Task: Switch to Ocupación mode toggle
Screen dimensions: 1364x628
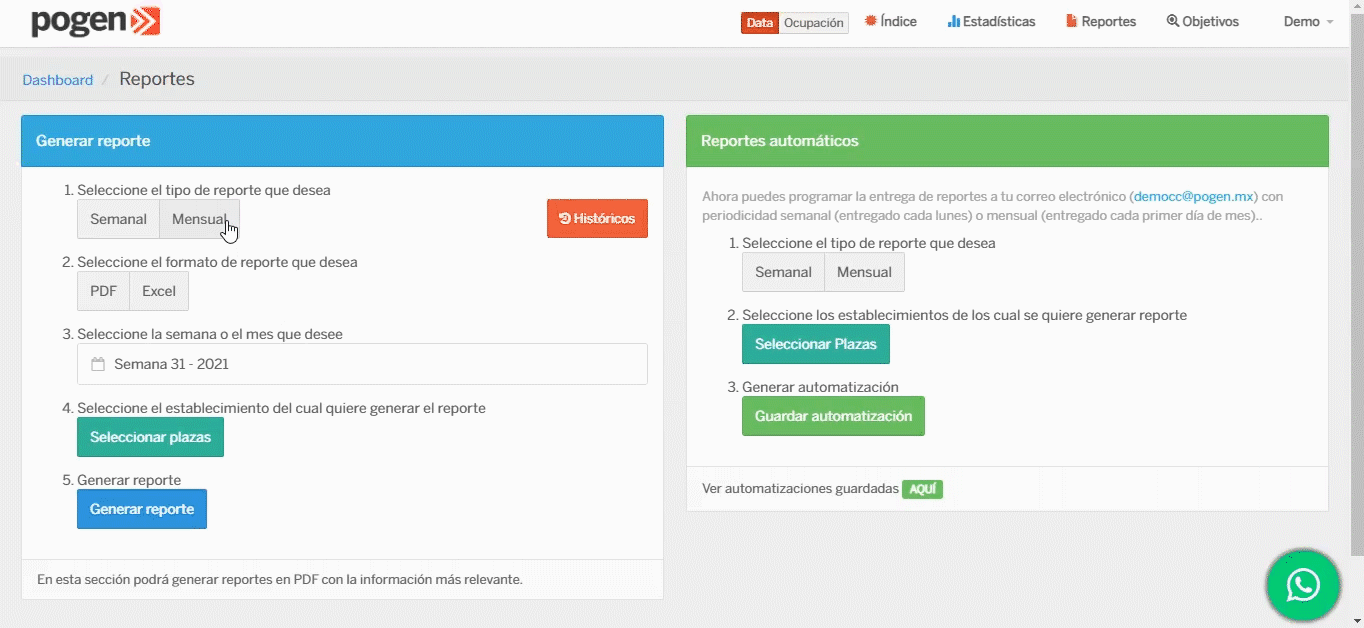Action: pos(813,23)
